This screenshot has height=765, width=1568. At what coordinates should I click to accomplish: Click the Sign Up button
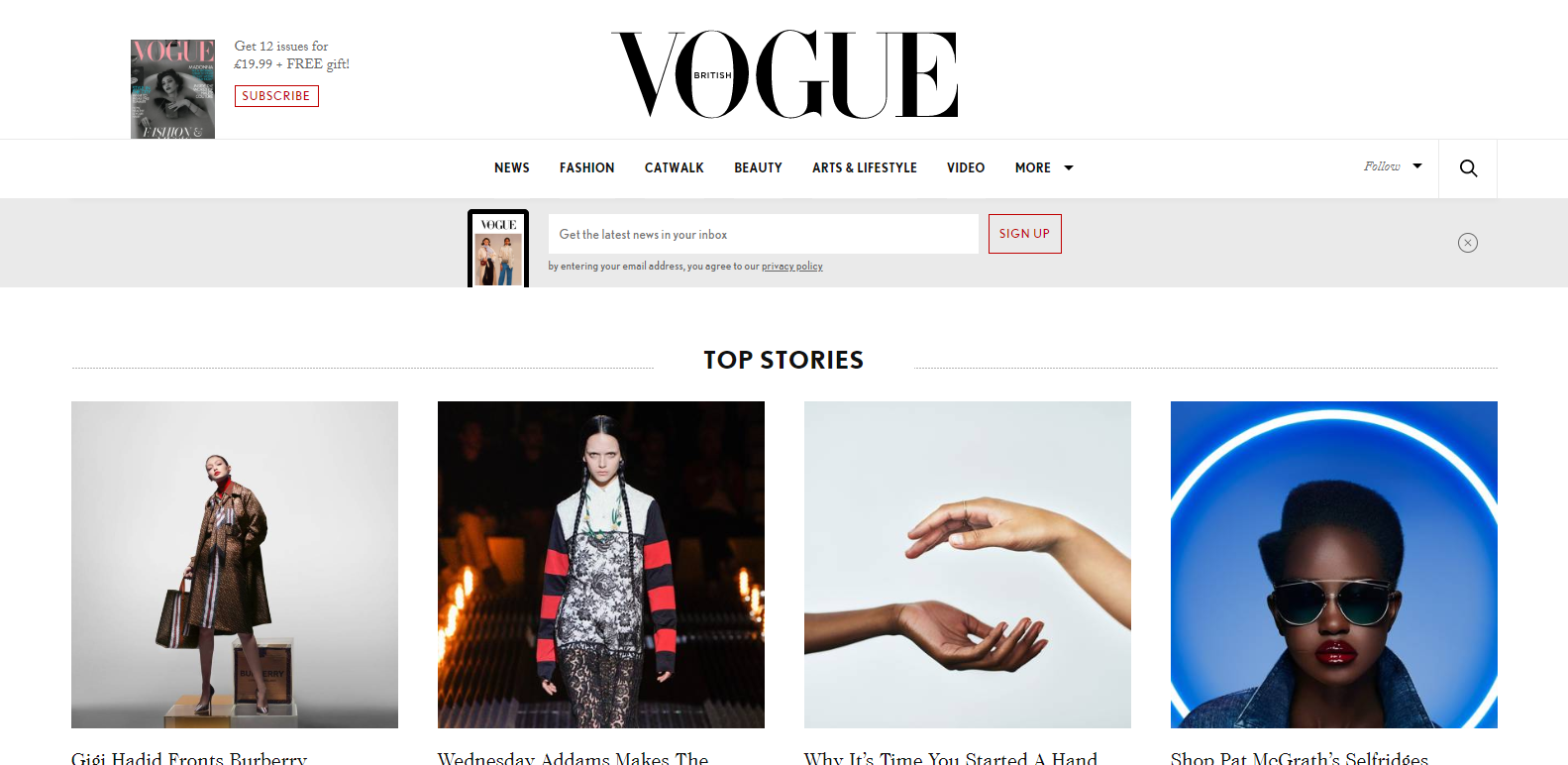1024,234
